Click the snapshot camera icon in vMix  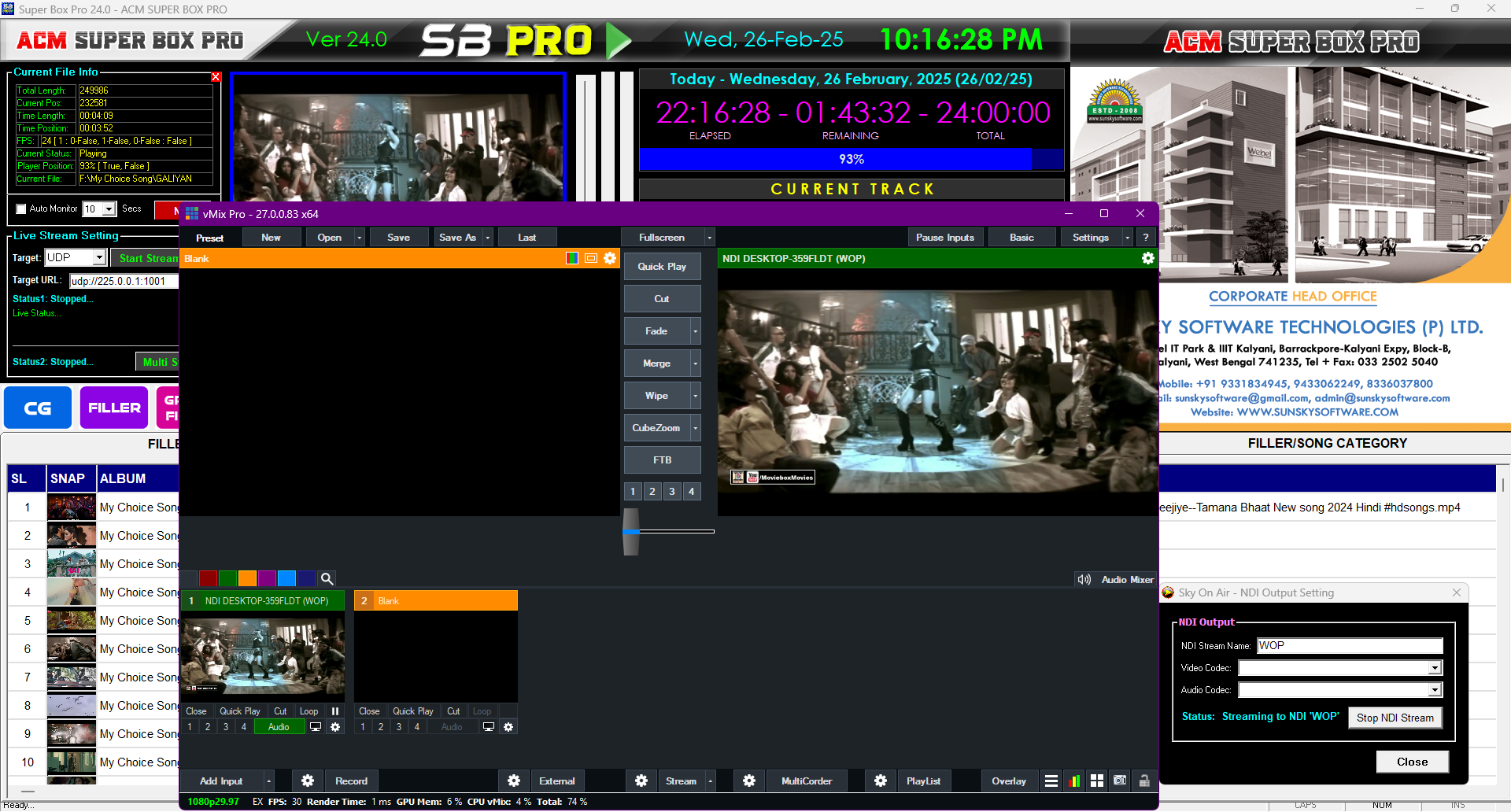(x=1120, y=781)
